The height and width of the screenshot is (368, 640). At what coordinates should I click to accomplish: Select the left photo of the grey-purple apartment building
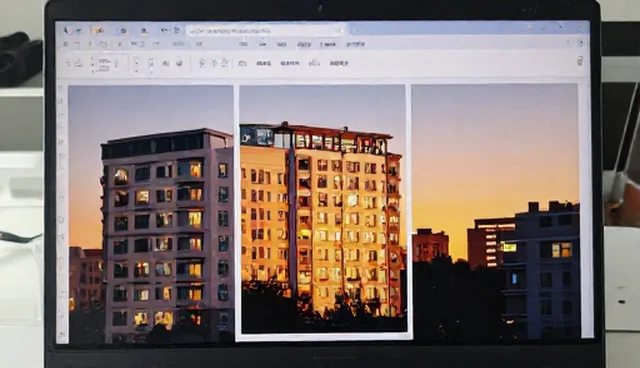point(151,214)
